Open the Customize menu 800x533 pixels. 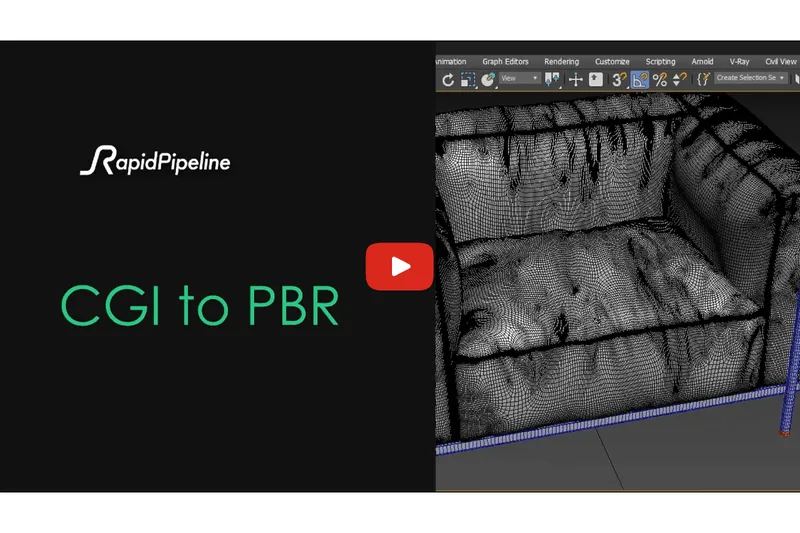coord(612,62)
